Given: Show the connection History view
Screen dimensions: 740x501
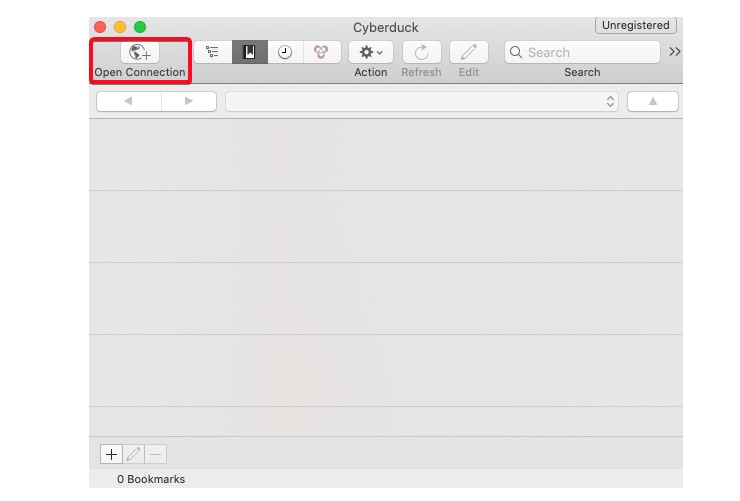Looking at the screenshot, I should click(x=285, y=53).
